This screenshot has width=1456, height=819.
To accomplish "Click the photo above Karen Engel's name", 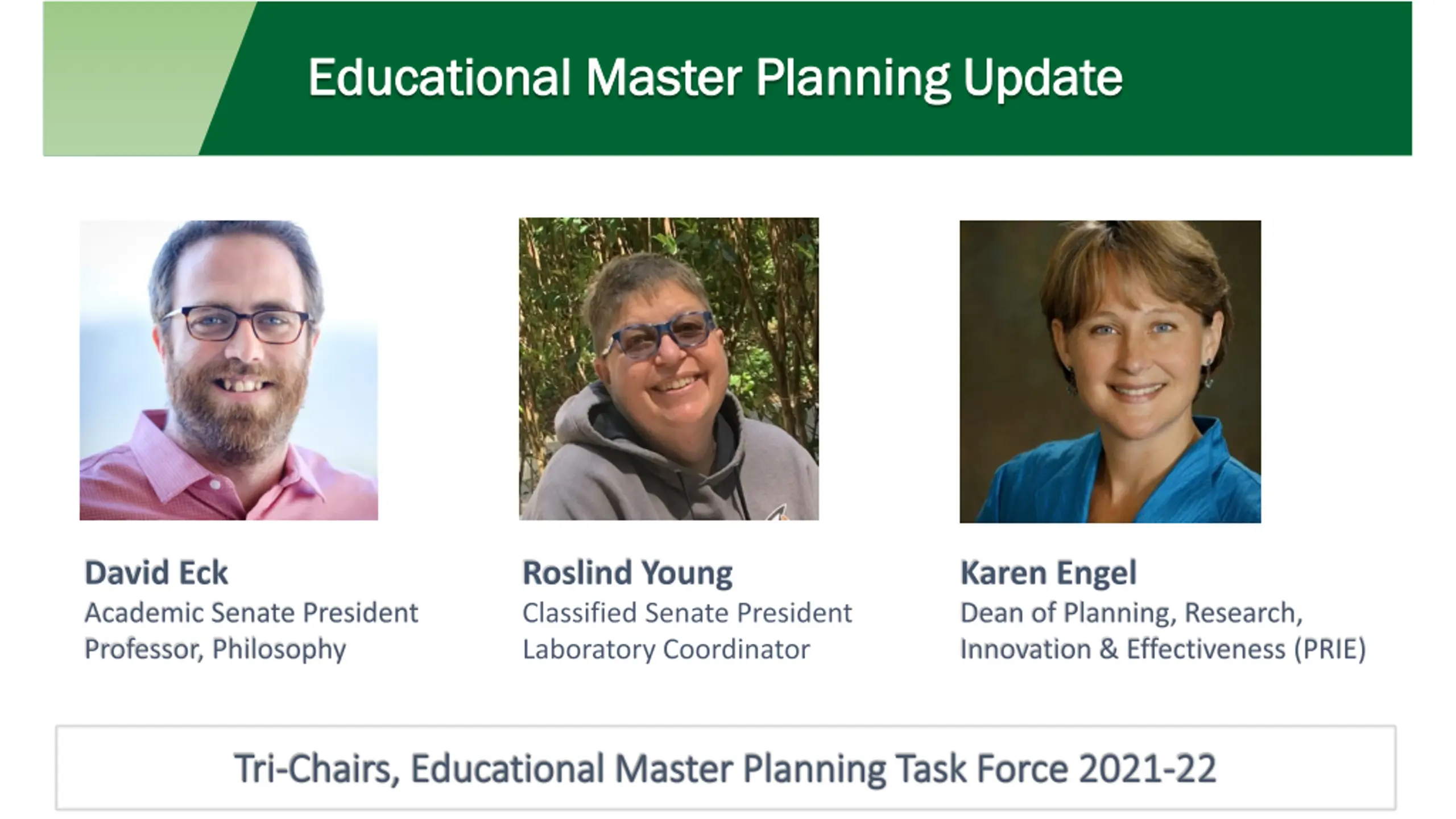I will 1110,371.
